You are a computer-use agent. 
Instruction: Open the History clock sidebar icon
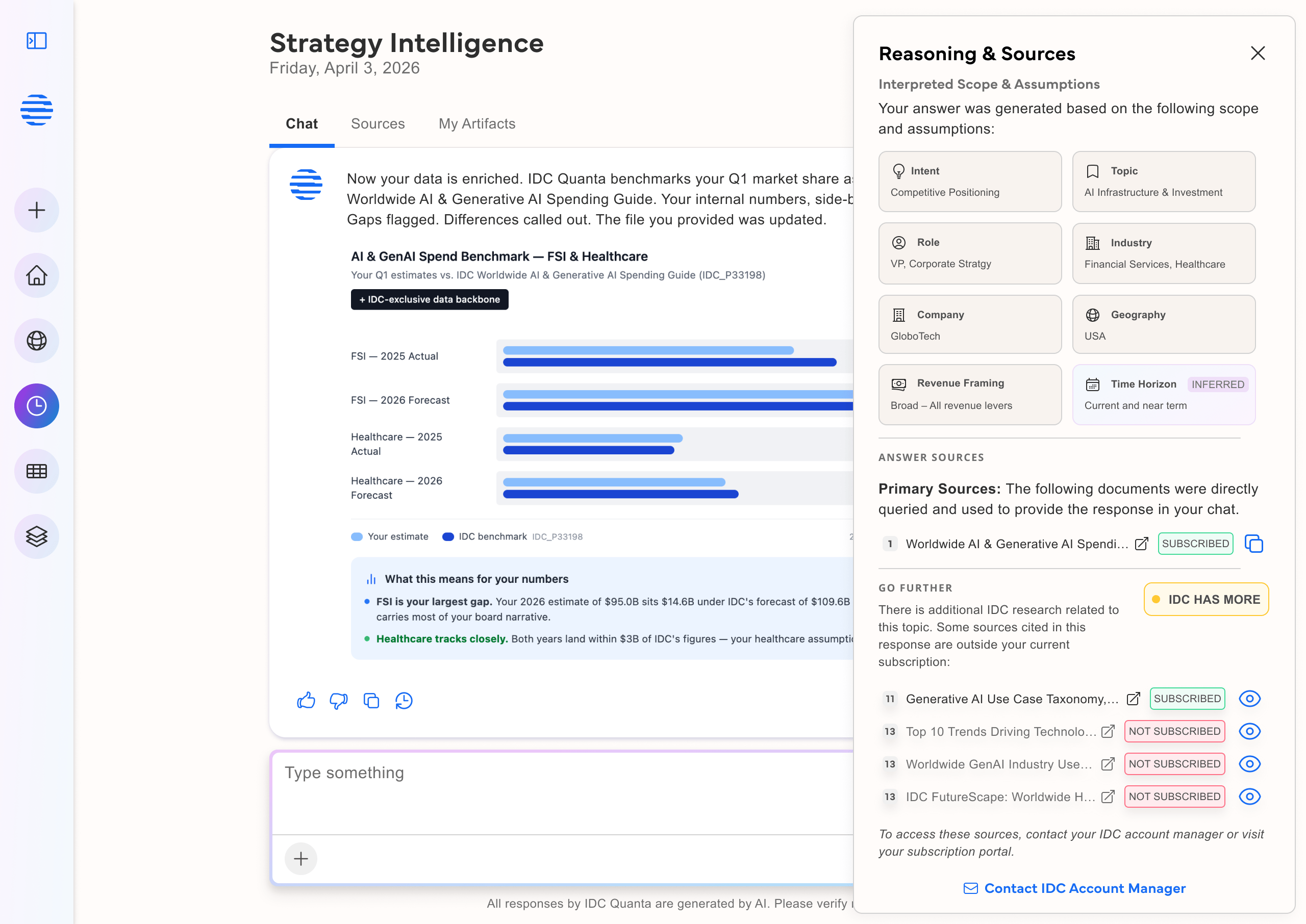36,406
